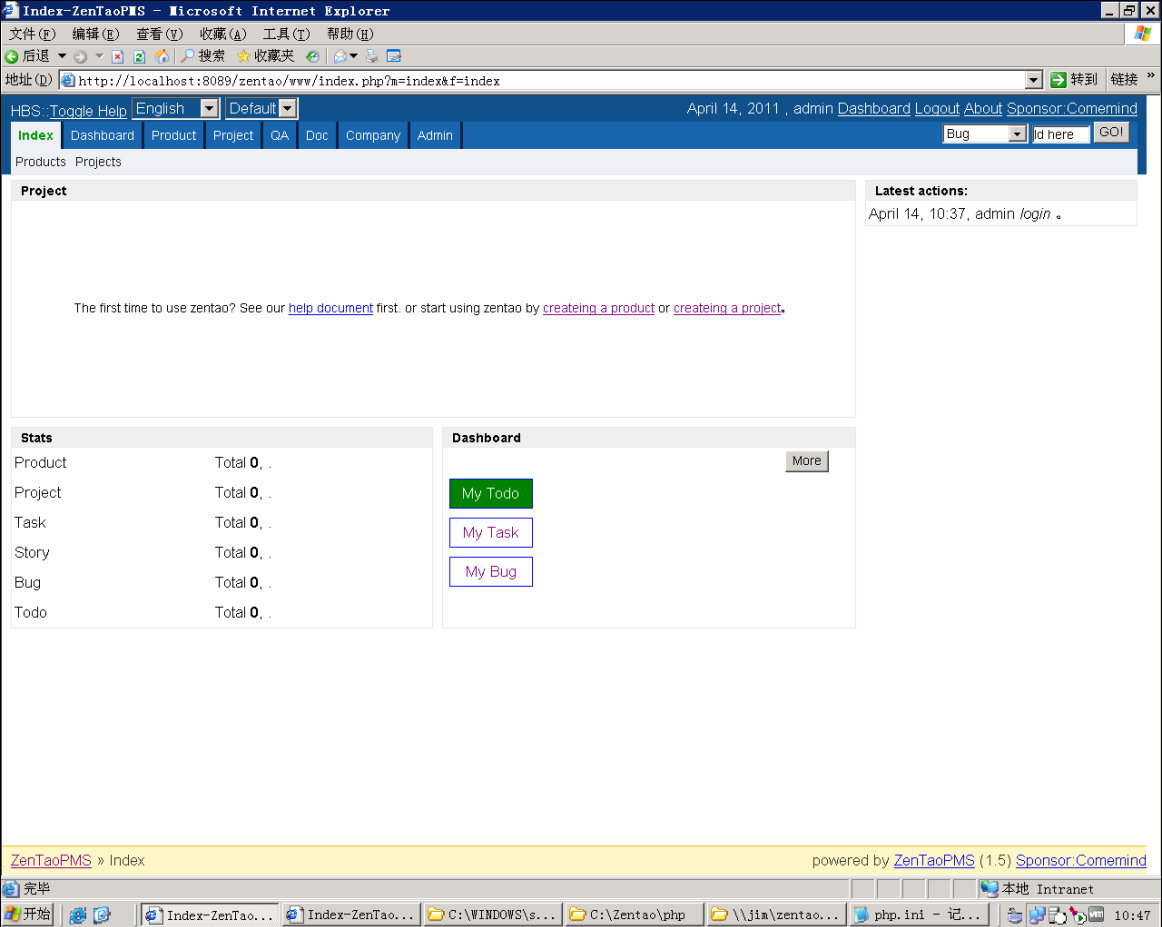
Task: Expand the address bar history dropdown
Action: tap(1034, 80)
